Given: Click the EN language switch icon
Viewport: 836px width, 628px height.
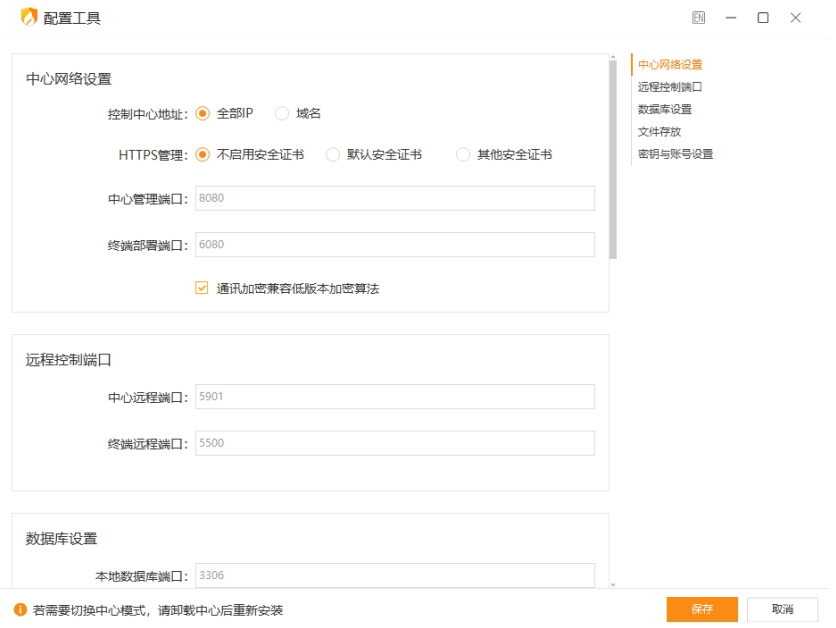Looking at the screenshot, I should (x=698, y=17).
